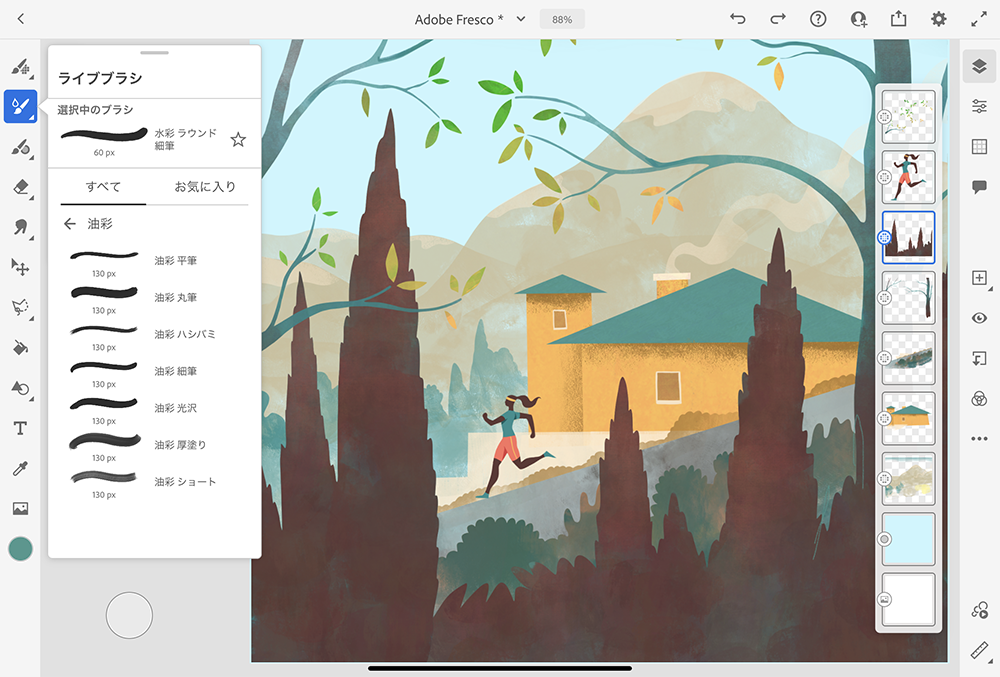Image resolution: width=1000 pixels, height=677 pixels.
Task: Favorite the selected brush with star
Action: [x=238, y=140]
